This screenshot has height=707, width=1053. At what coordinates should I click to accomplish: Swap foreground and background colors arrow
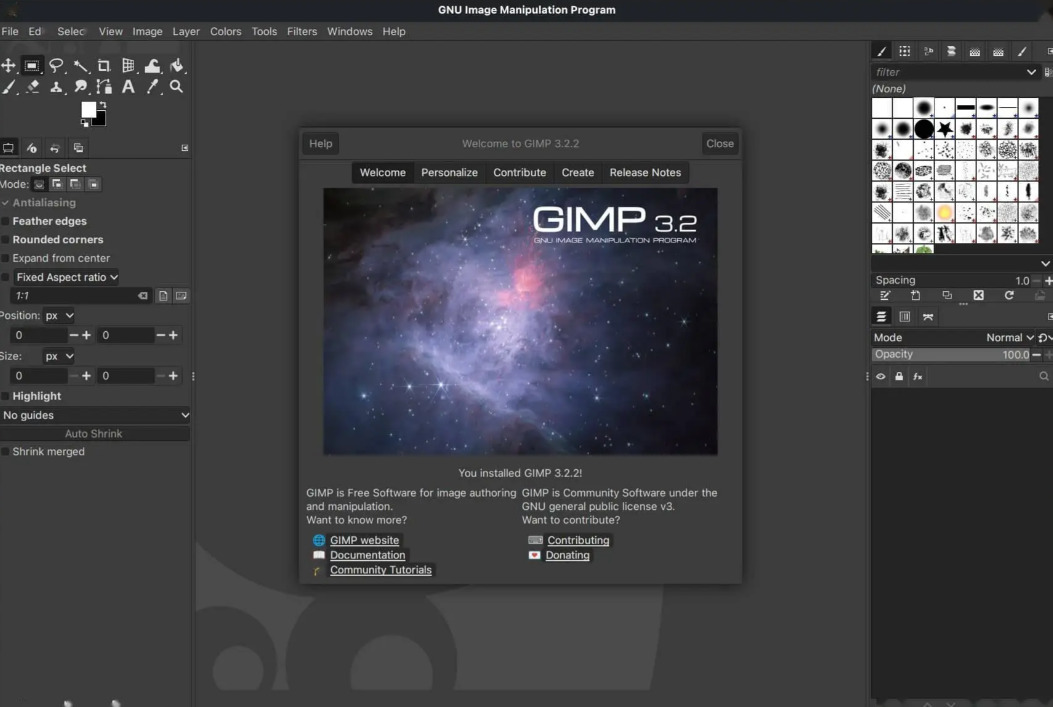pyautogui.click(x=103, y=105)
